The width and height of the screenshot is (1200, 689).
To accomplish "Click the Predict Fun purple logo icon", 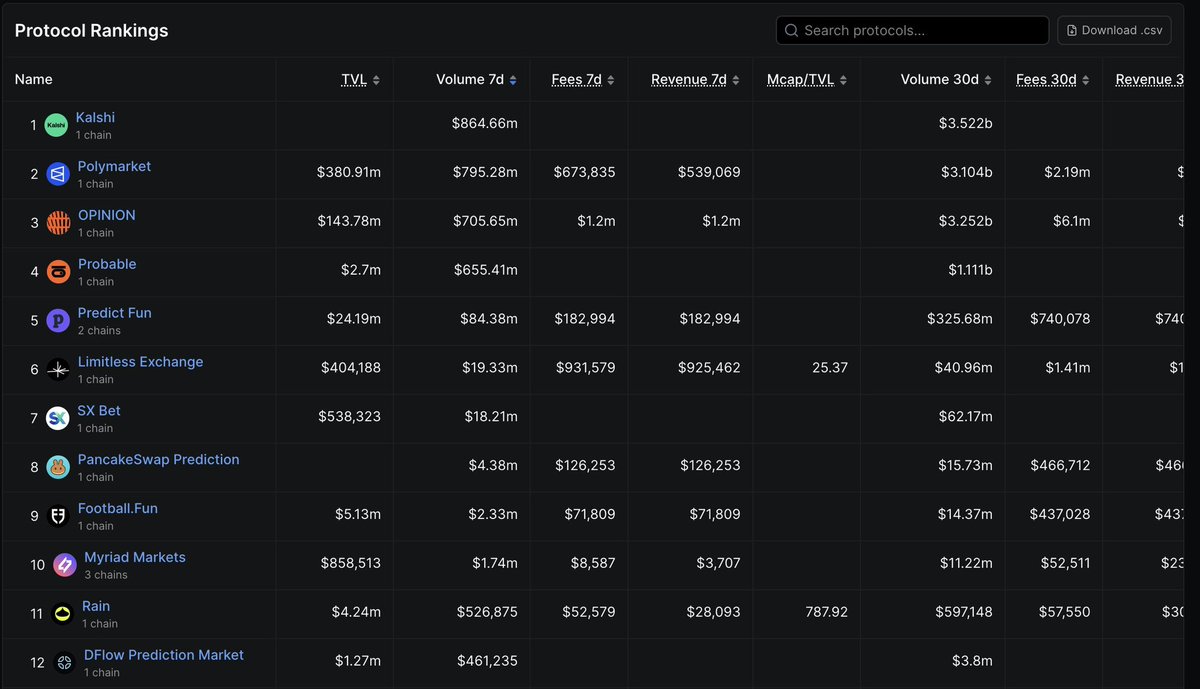I will point(57,320).
